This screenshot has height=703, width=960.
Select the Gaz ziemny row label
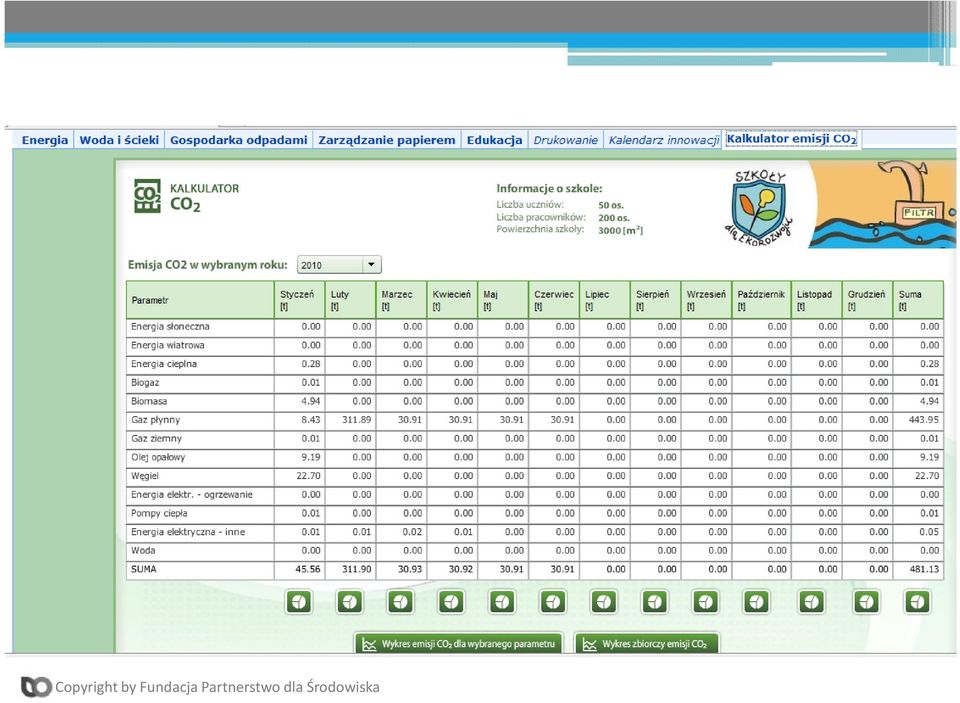157,438
